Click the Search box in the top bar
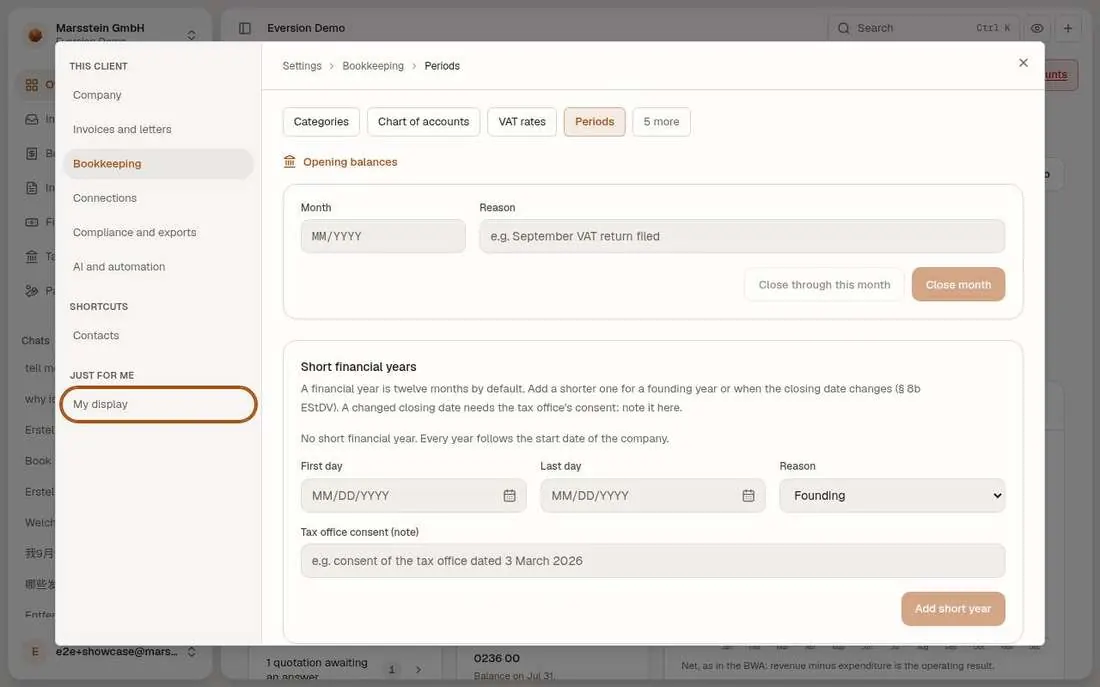 923,28
